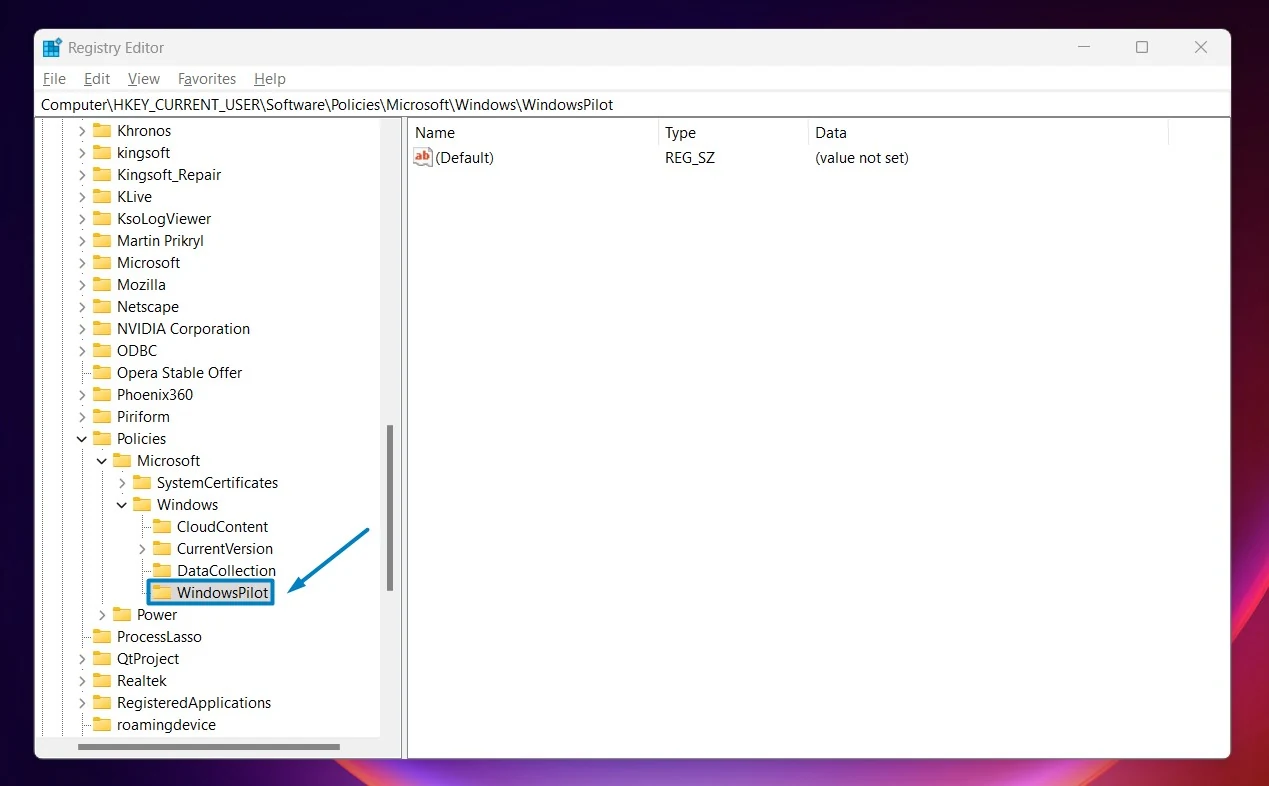Open the Favorites menu
This screenshot has height=786, width=1269.
207,79
